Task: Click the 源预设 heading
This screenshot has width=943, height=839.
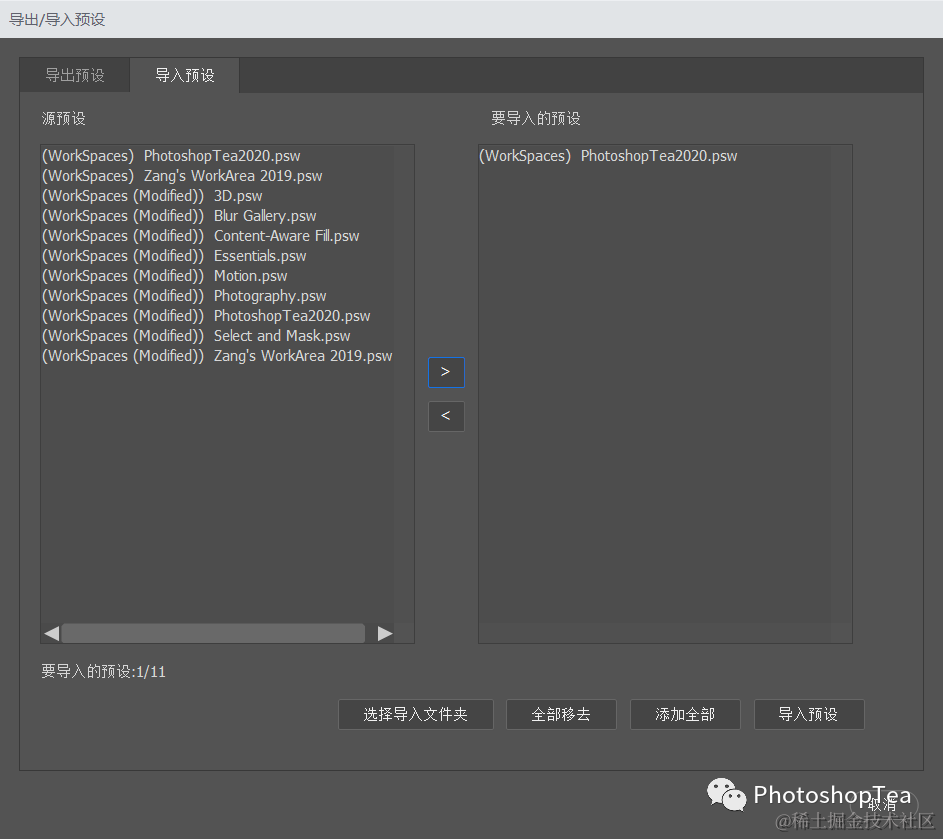Action: [64, 118]
